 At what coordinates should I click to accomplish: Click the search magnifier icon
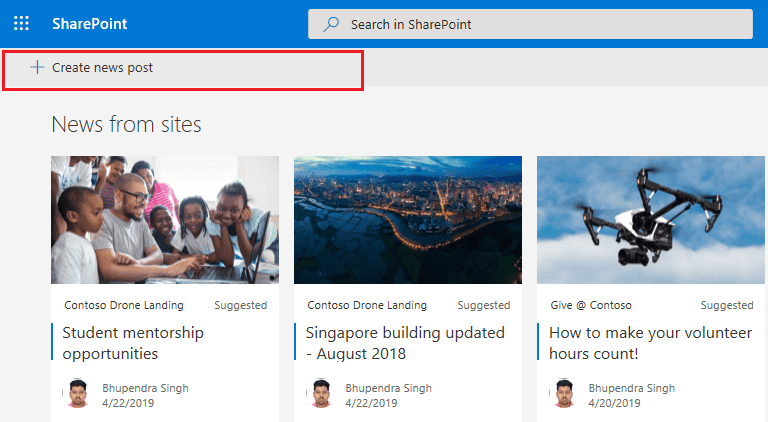[x=330, y=24]
